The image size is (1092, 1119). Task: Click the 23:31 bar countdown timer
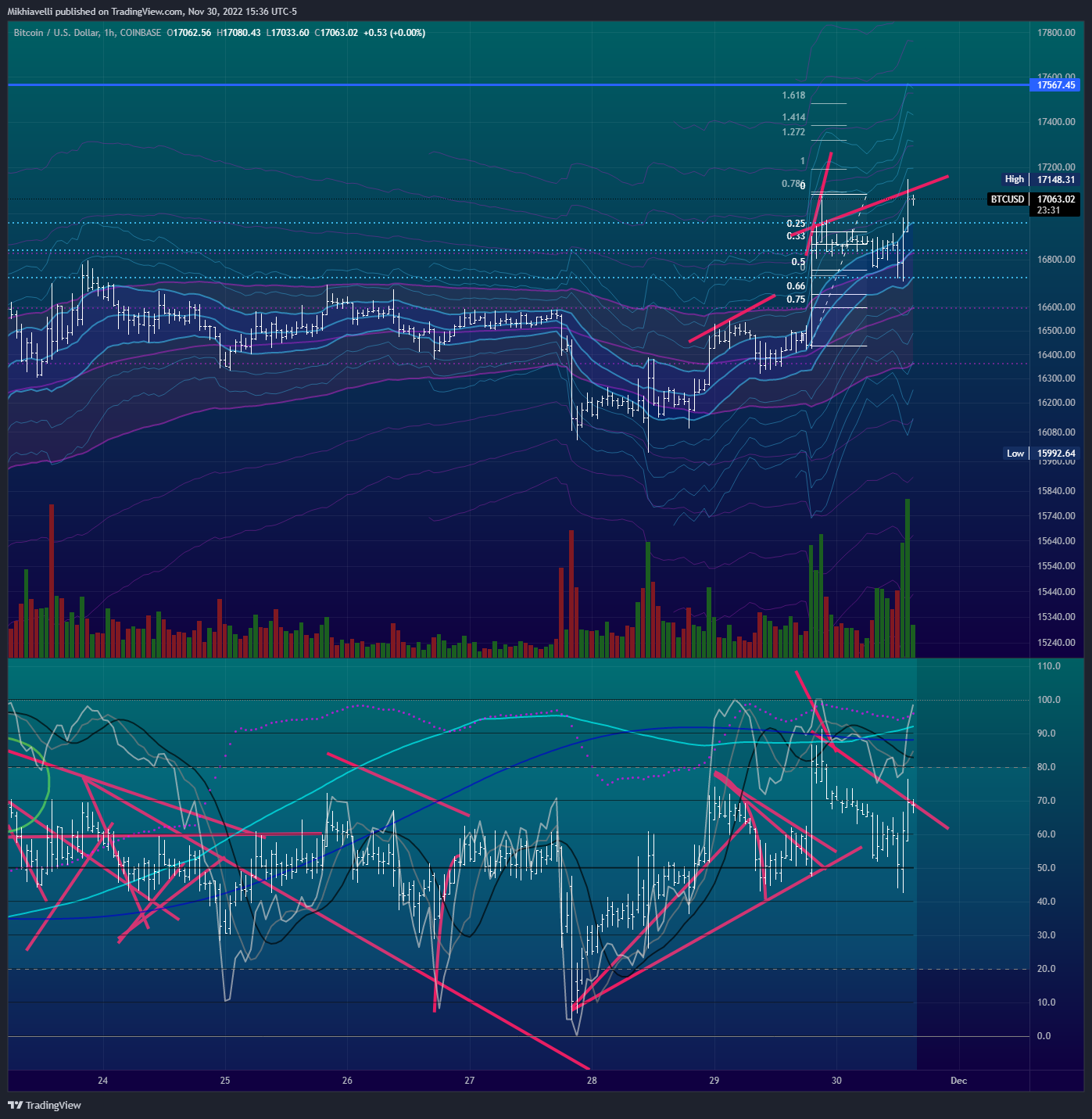(1048, 210)
